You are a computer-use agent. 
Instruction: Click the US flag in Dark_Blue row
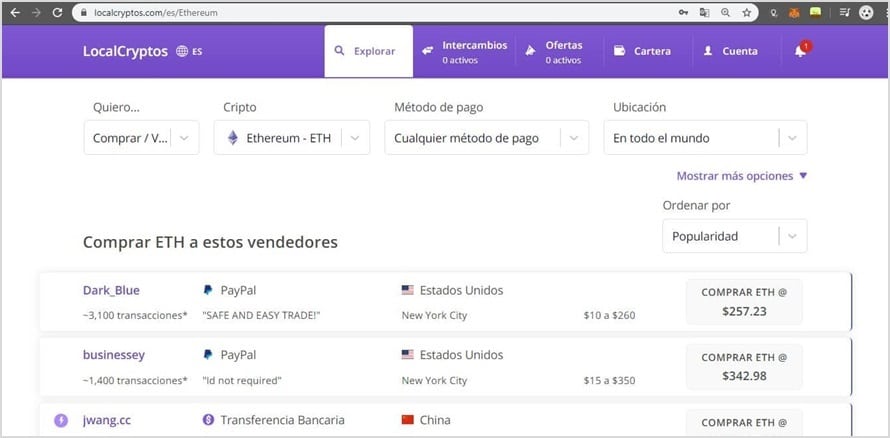(x=408, y=290)
